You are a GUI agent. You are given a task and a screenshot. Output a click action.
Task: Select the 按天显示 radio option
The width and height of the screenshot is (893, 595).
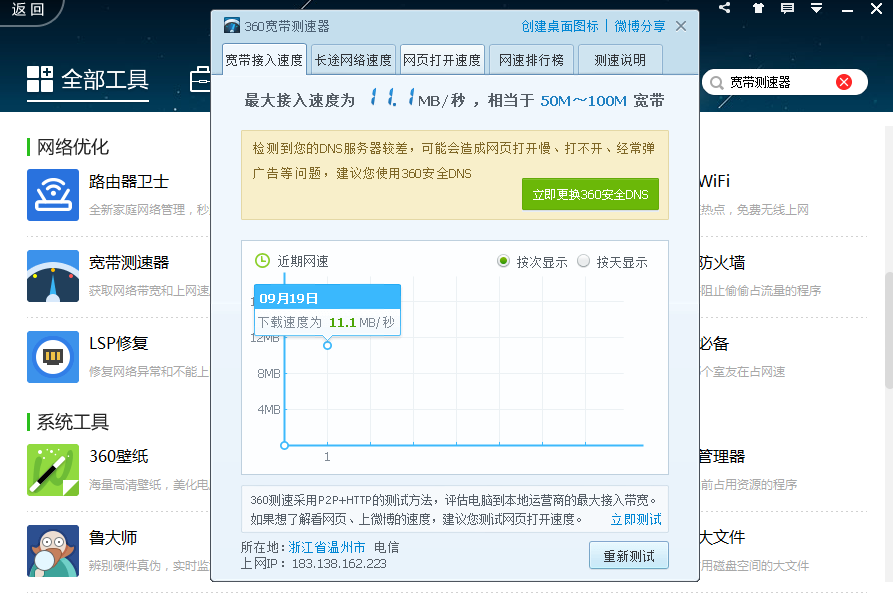(x=583, y=261)
